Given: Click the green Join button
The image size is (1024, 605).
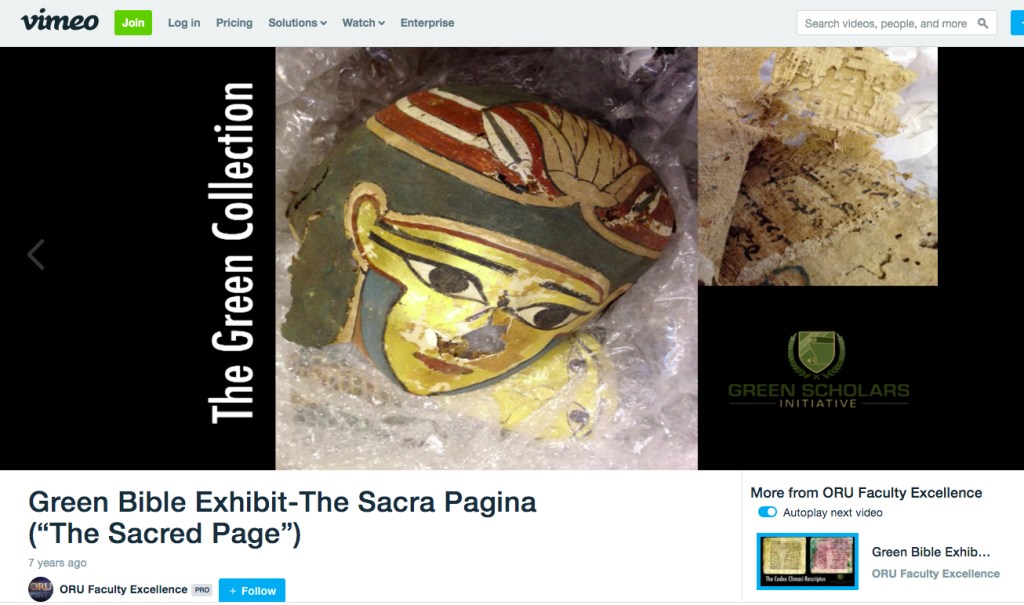Looking at the screenshot, I should point(133,23).
